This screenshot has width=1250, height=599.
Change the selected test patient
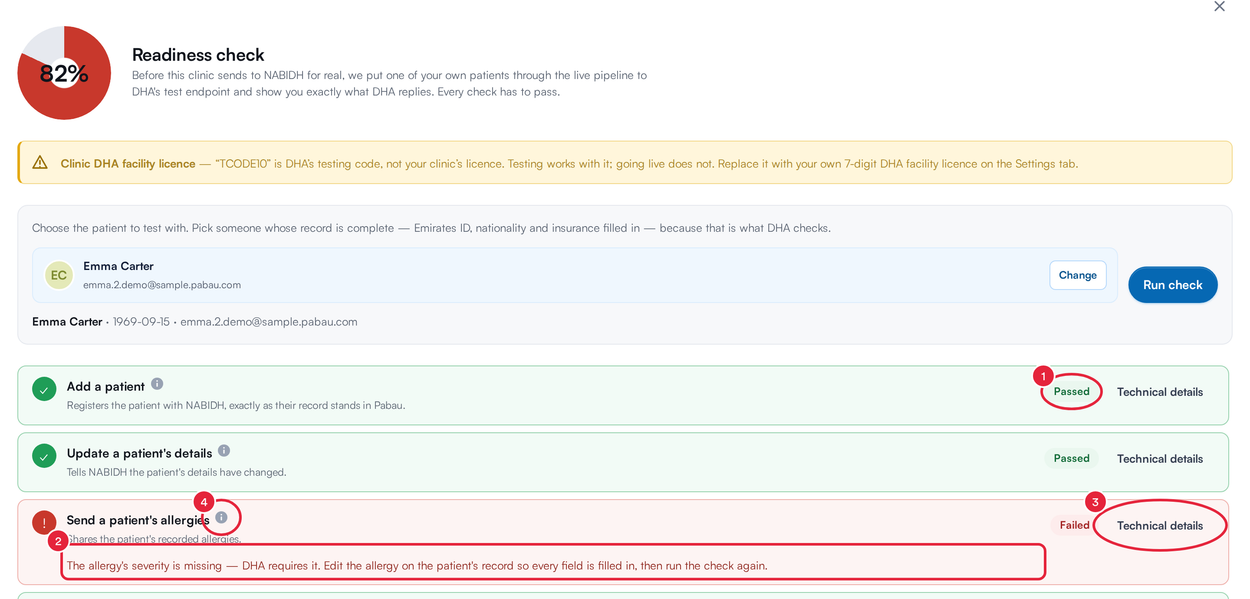click(1078, 275)
